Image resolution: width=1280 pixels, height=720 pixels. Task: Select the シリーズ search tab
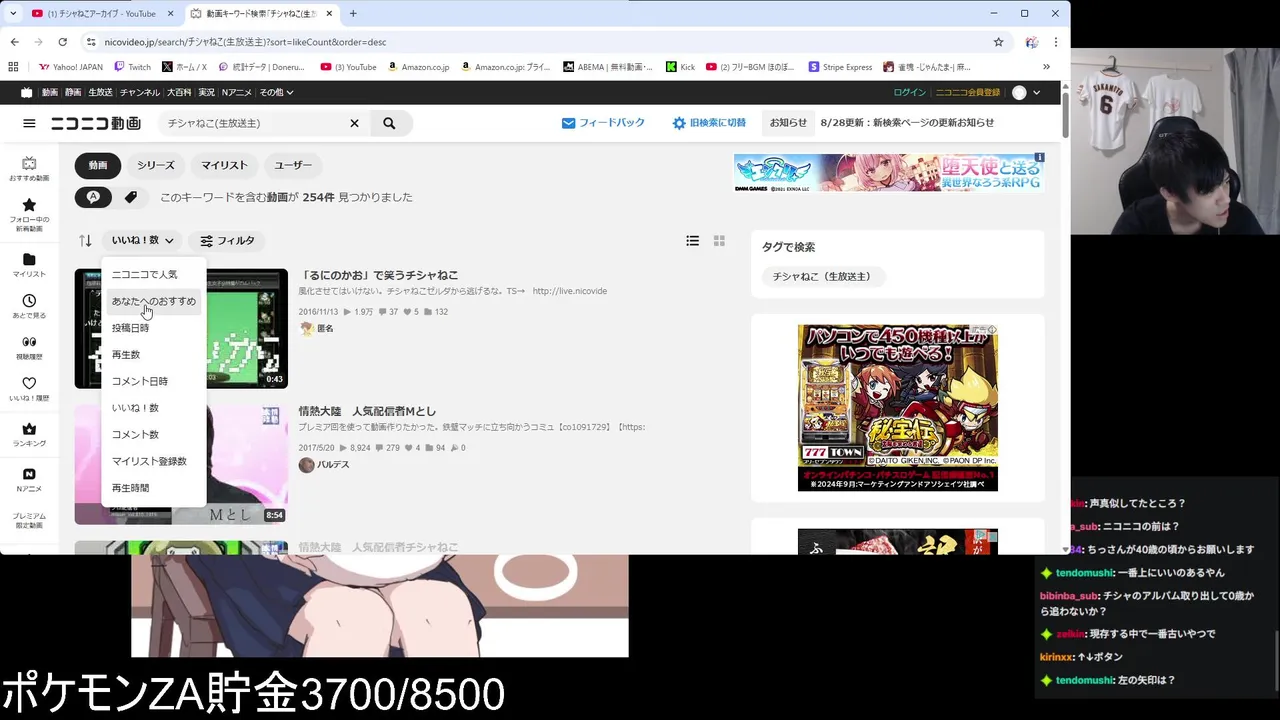click(156, 165)
